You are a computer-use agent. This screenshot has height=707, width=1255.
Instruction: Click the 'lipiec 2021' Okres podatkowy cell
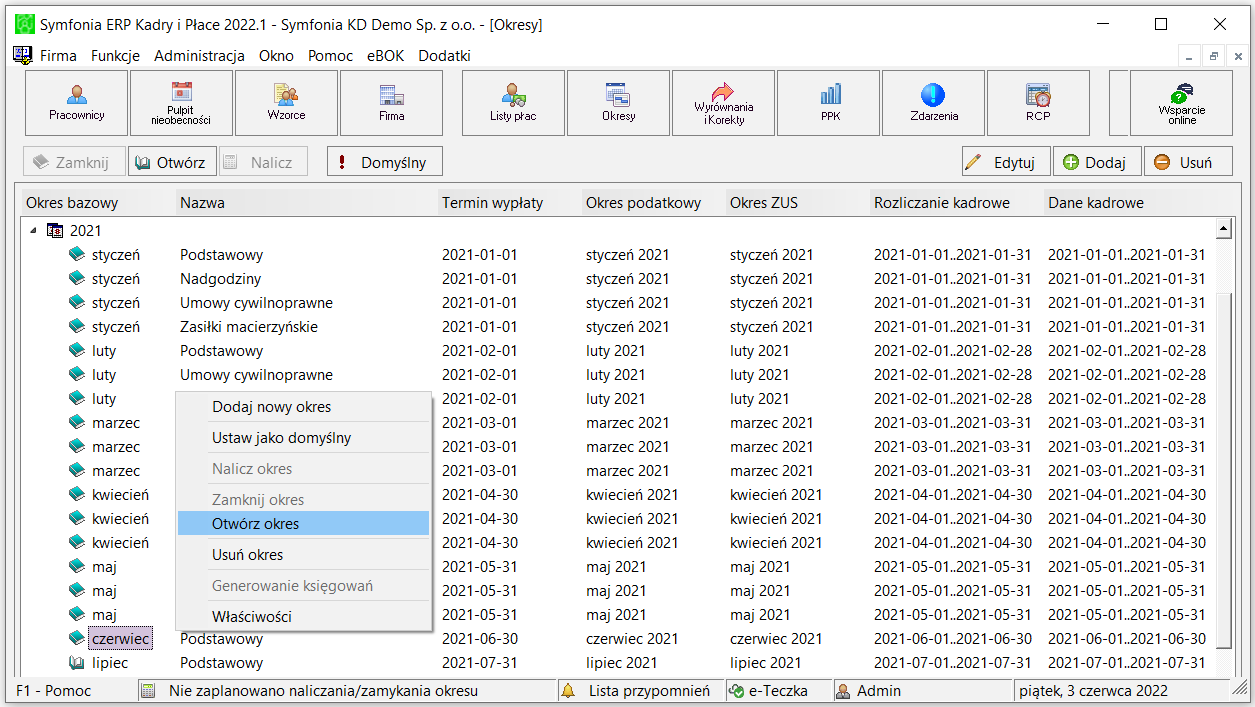click(x=622, y=663)
